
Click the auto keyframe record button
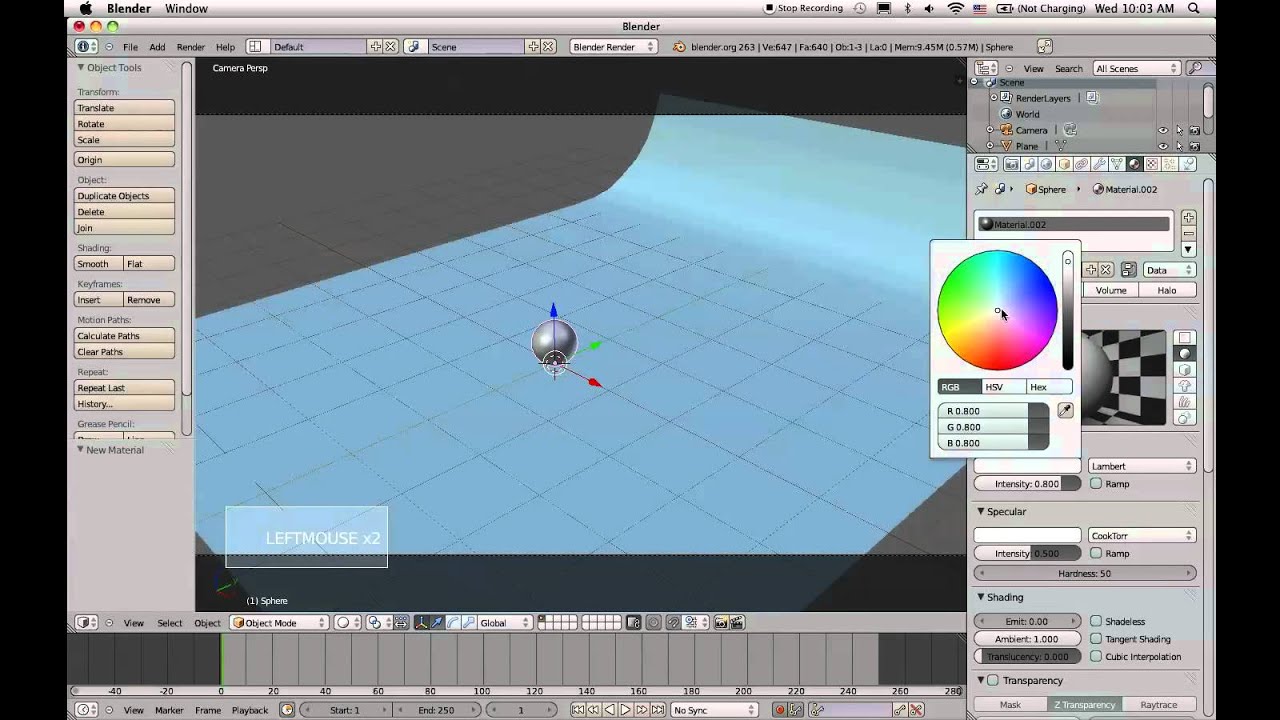click(x=779, y=710)
